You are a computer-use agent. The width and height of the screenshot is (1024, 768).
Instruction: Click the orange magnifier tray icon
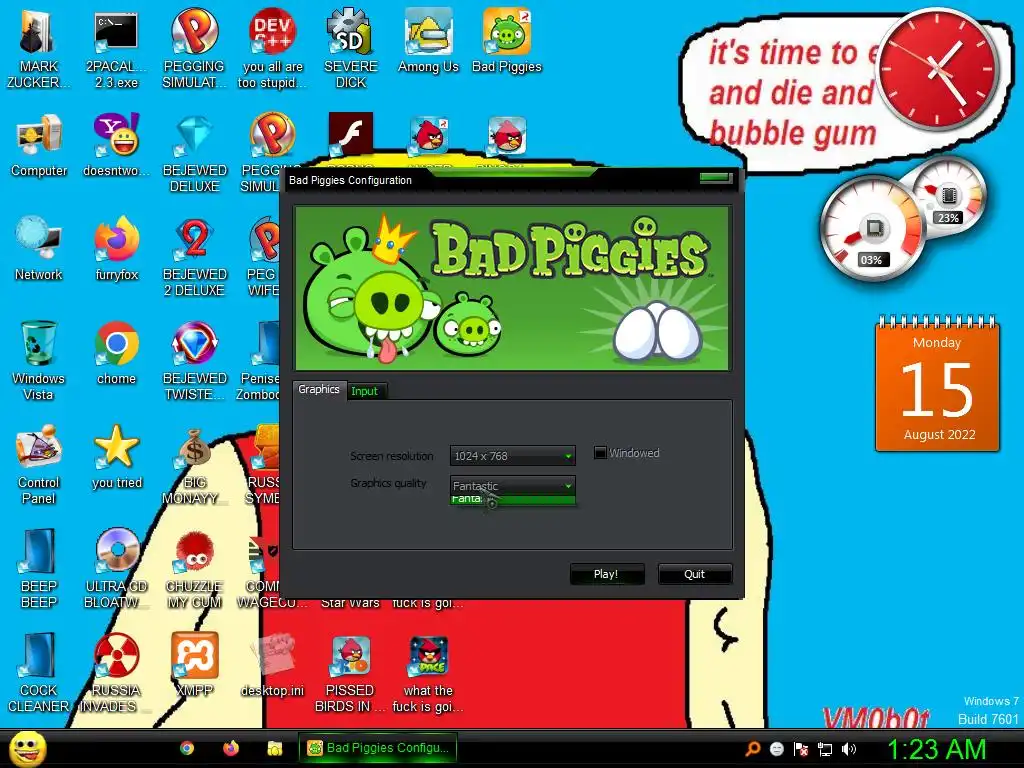point(752,748)
